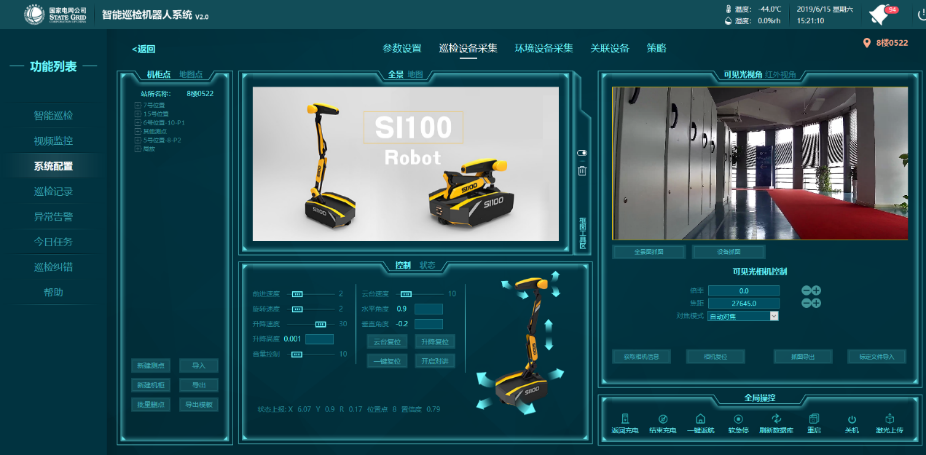
Task: Open the 对焦模式 focus mode dropdown
Action: coord(743,316)
